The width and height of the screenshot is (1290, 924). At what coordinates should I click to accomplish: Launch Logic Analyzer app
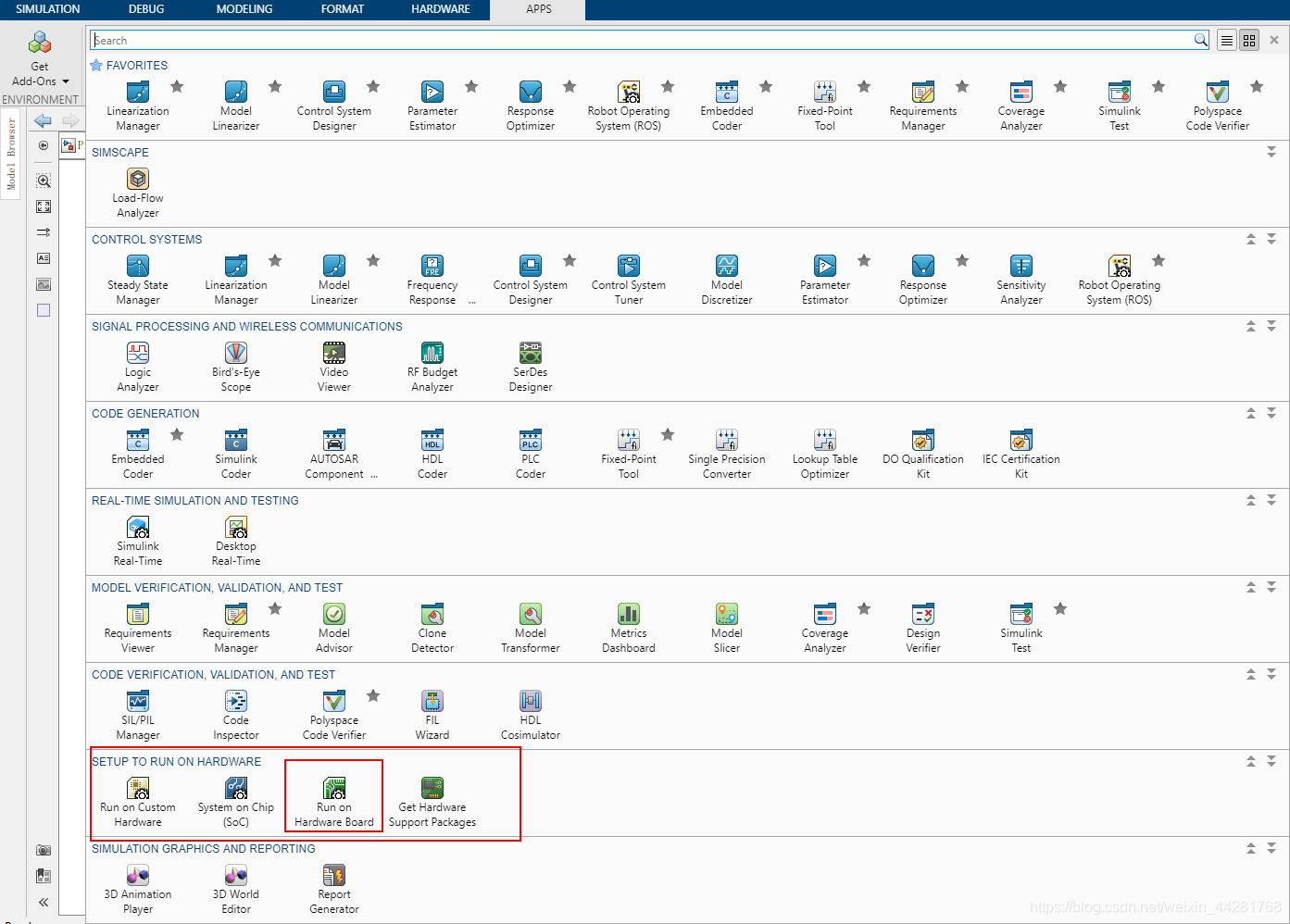pos(138,367)
